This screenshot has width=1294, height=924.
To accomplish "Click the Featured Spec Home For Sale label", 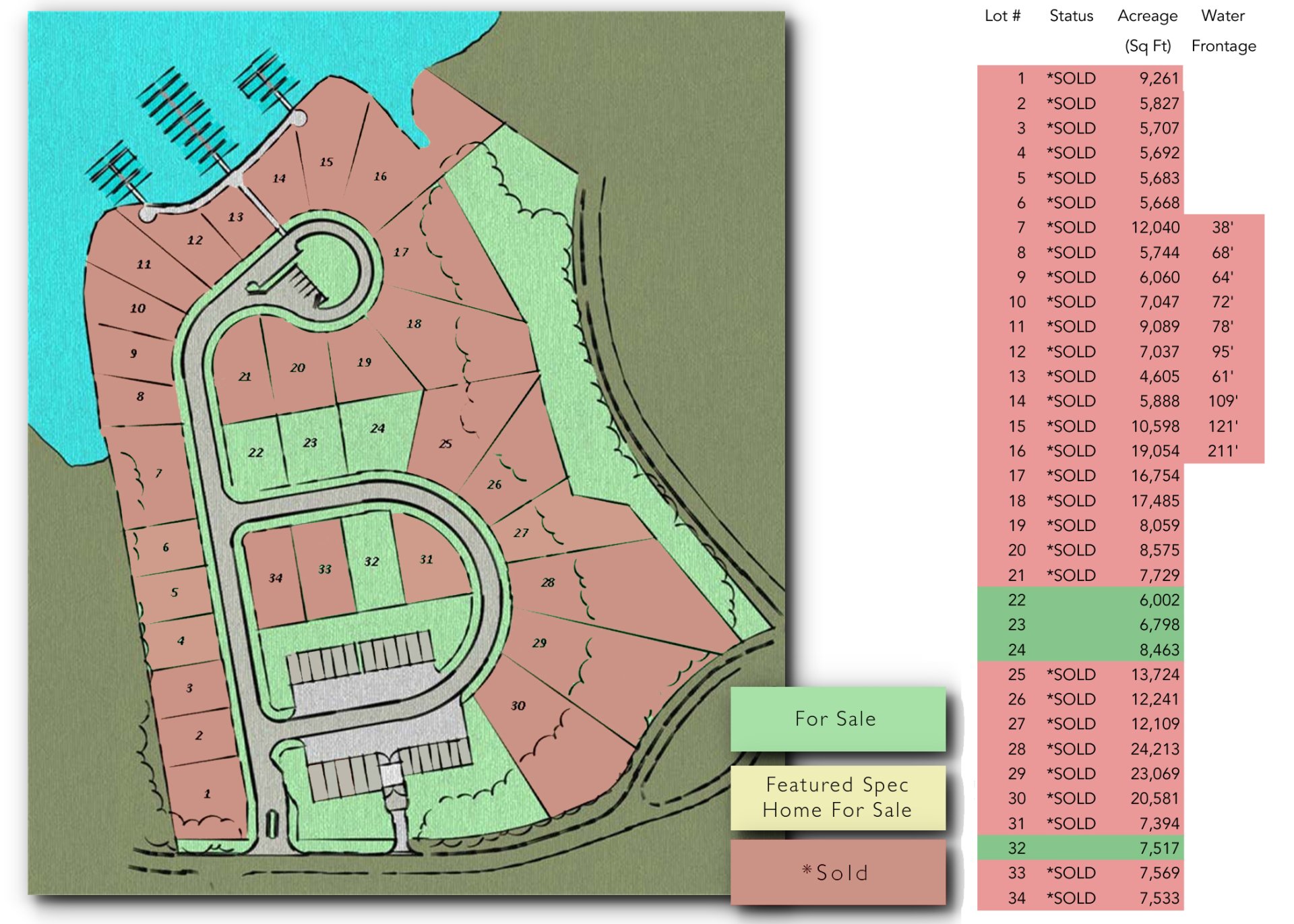I will [837, 797].
